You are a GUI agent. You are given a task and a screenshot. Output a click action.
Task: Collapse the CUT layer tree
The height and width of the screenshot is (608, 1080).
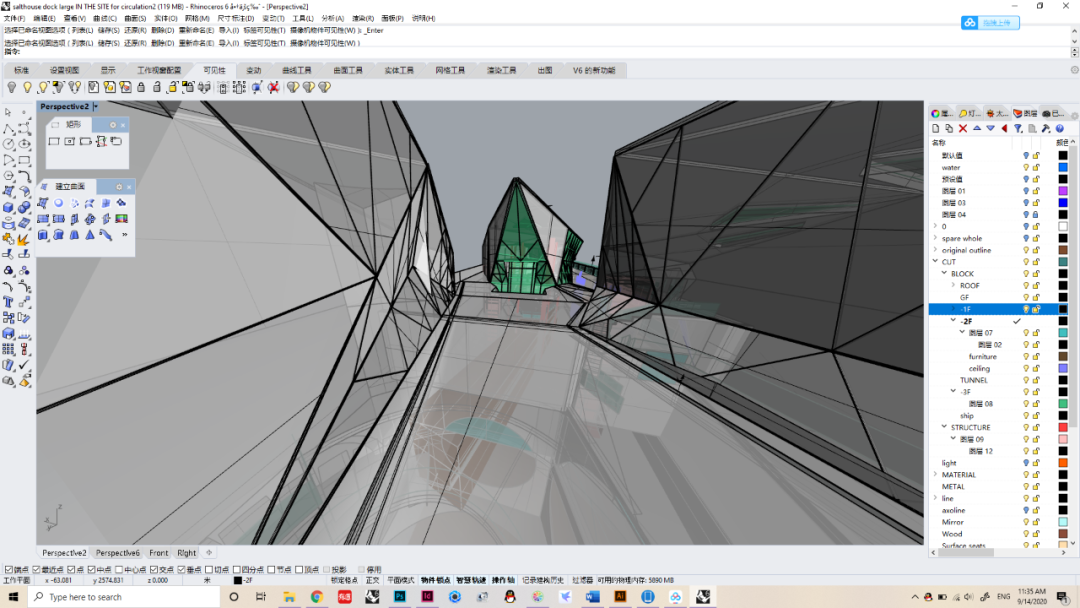point(935,262)
